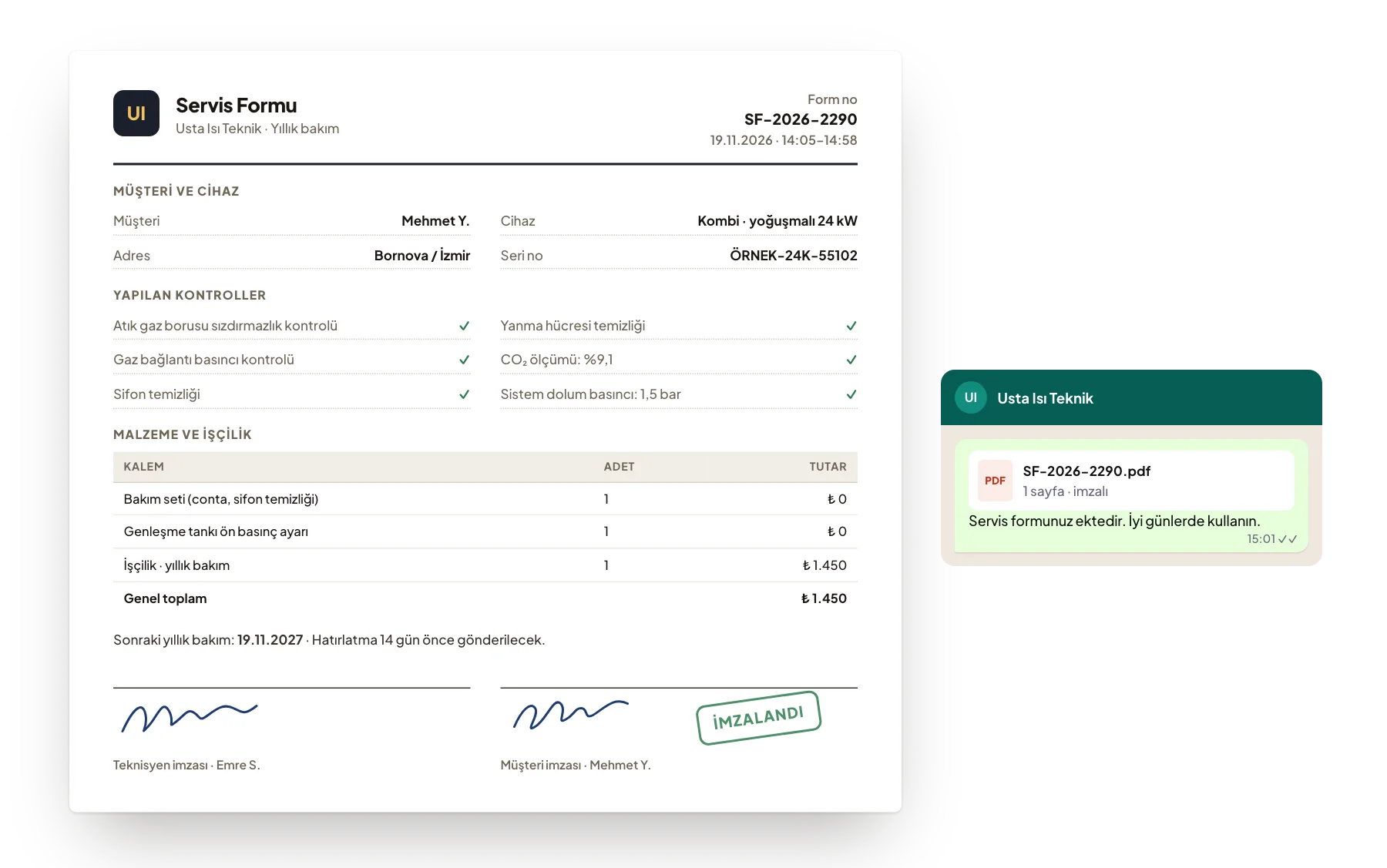Click the ADET column header
This screenshot has height=868, width=1387.
coord(619,467)
